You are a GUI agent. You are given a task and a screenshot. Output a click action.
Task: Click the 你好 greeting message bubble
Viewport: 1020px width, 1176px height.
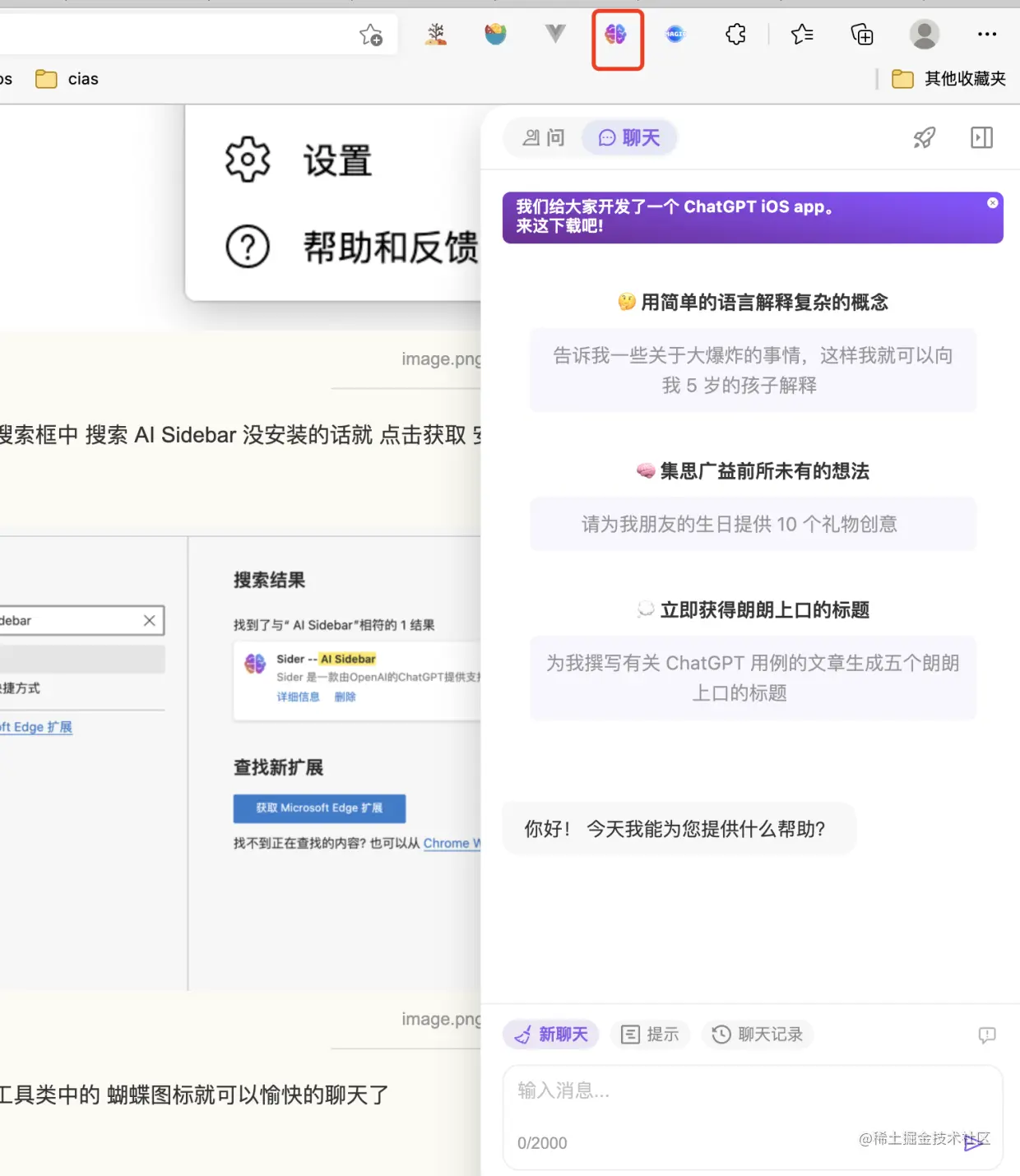point(679,828)
